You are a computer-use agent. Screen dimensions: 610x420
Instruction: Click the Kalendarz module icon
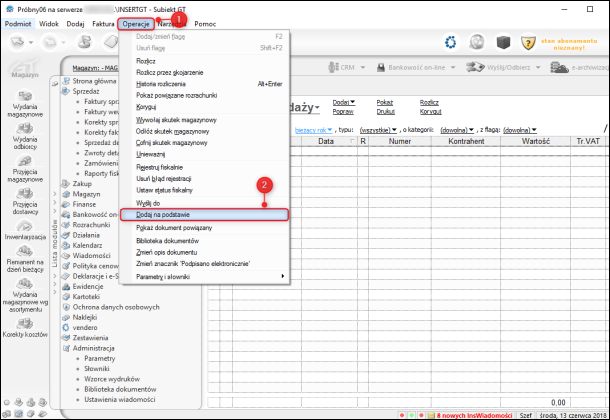(x=66, y=245)
